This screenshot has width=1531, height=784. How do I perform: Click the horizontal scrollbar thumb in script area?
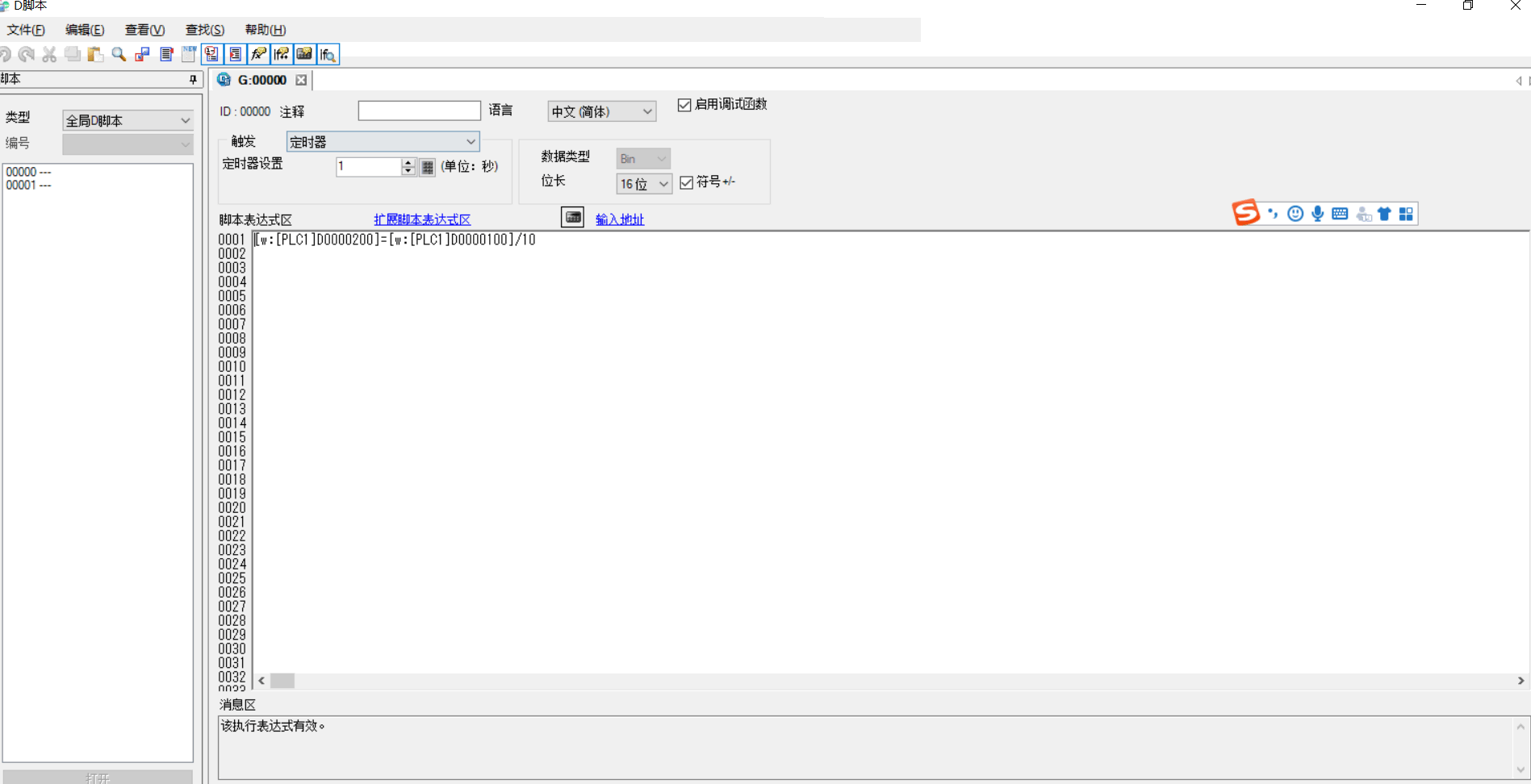pos(282,681)
